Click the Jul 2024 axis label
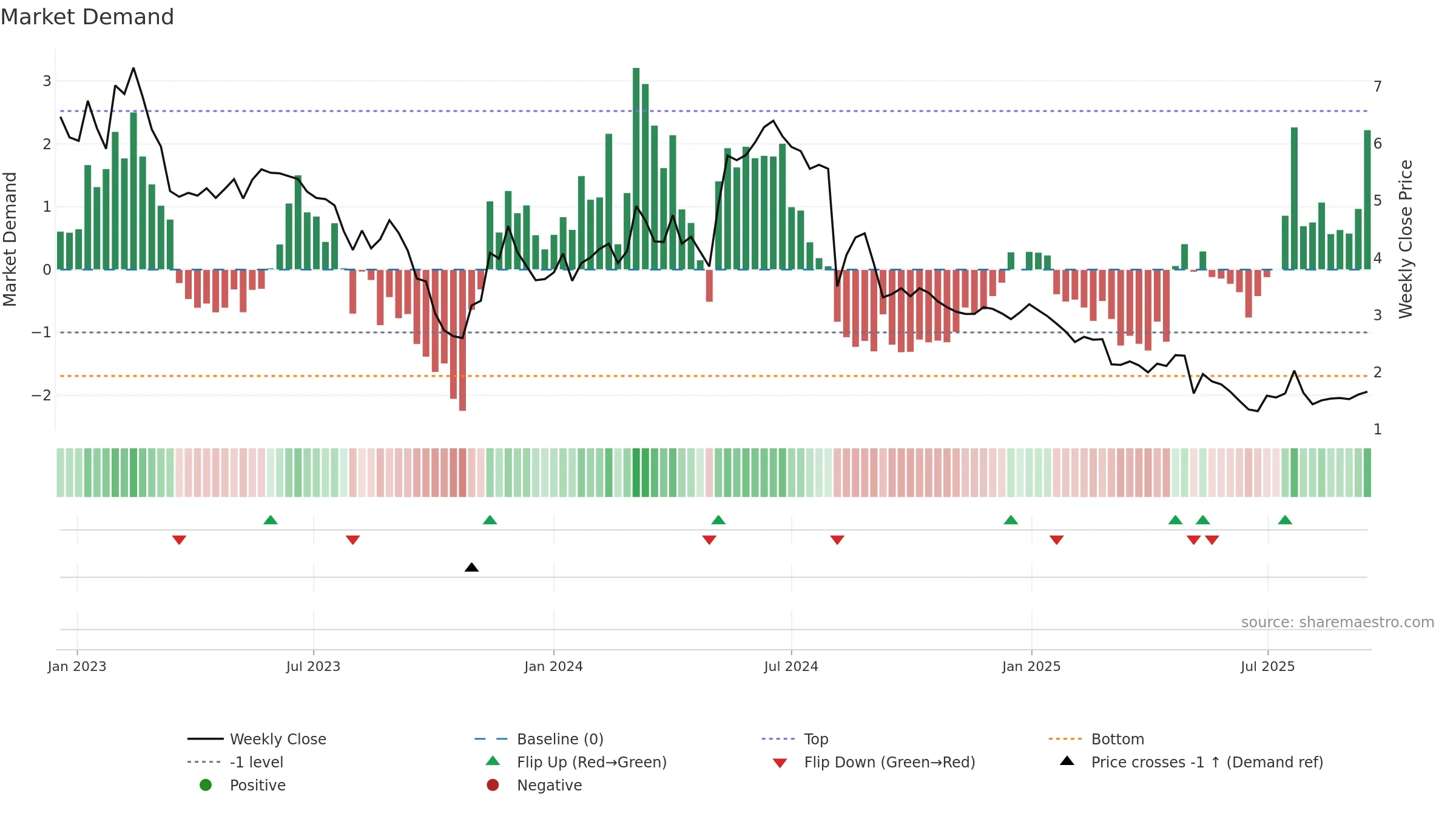Viewport: 1456px width, 819px height. point(791,666)
